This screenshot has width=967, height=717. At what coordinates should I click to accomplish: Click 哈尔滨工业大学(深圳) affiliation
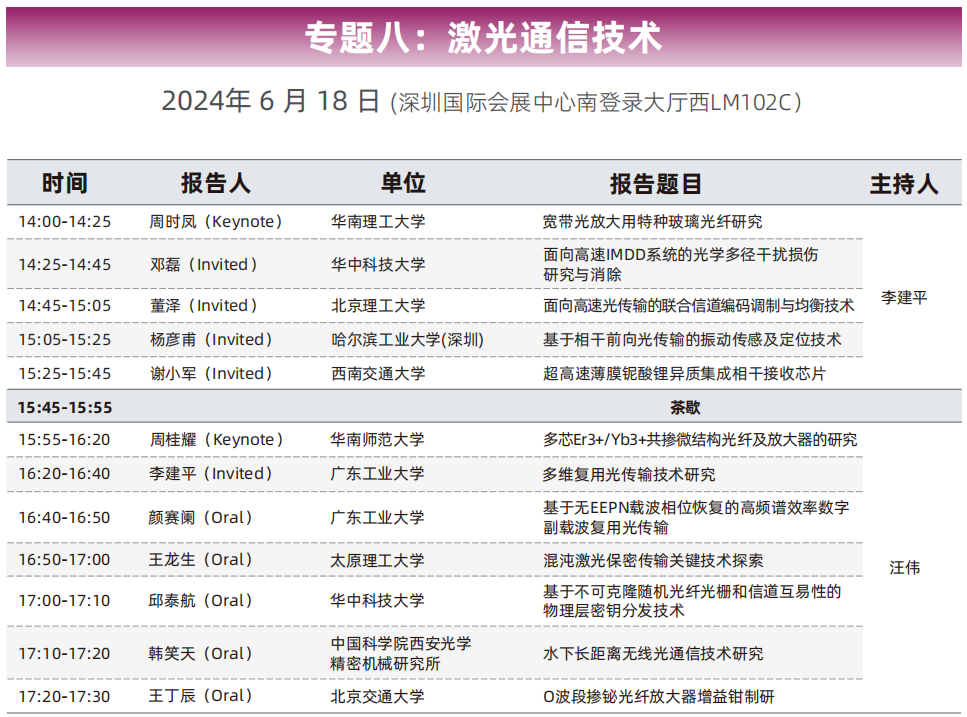click(x=408, y=340)
